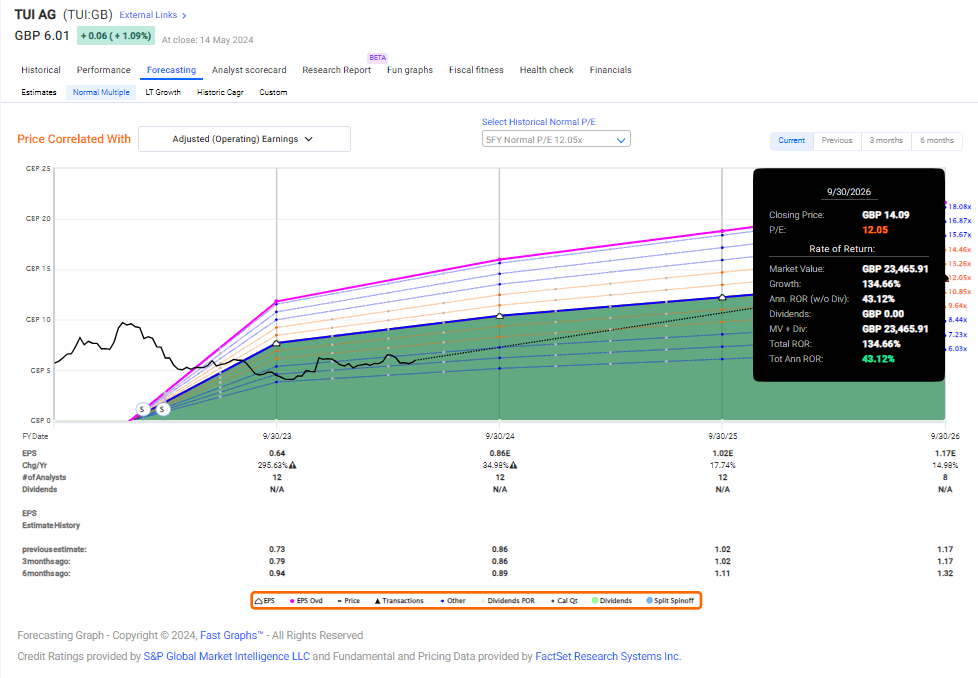Viewport: 978px width, 678px height.
Task: Open the Adjusted (Operating) Earnings dropdown
Action: coord(244,139)
